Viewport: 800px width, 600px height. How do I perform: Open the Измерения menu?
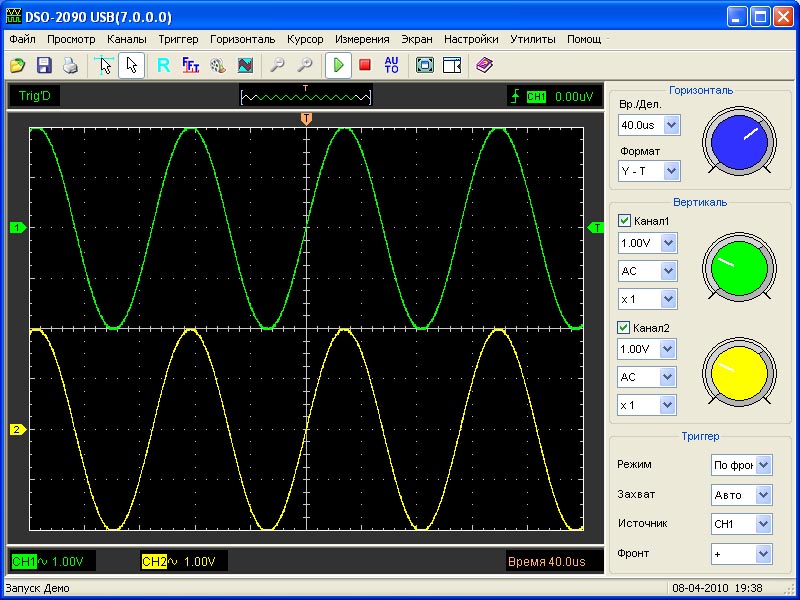pyautogui.click(x=362, y=40)
